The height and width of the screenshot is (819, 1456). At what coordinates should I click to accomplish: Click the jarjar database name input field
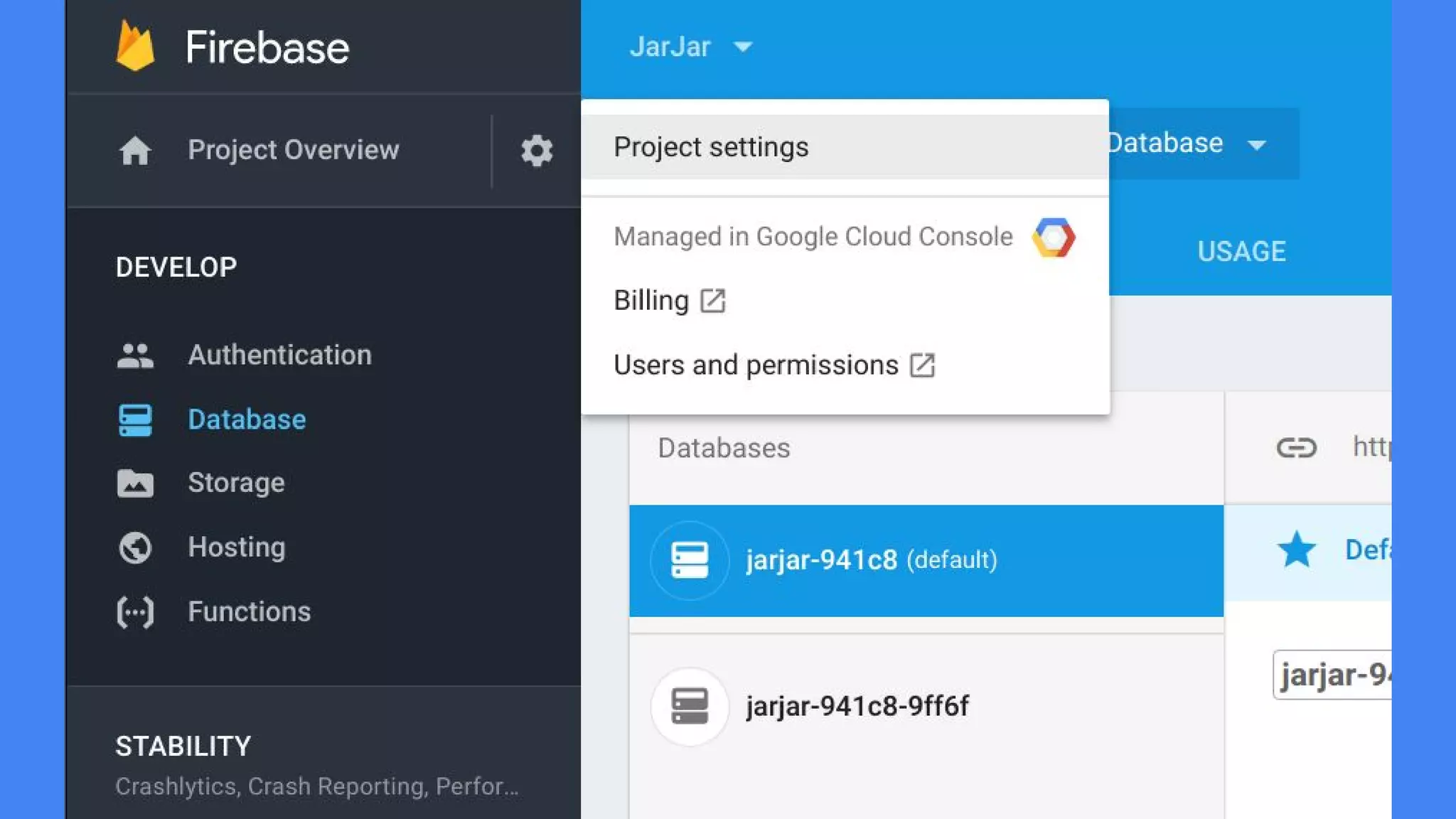click(x=1333, y=675)
